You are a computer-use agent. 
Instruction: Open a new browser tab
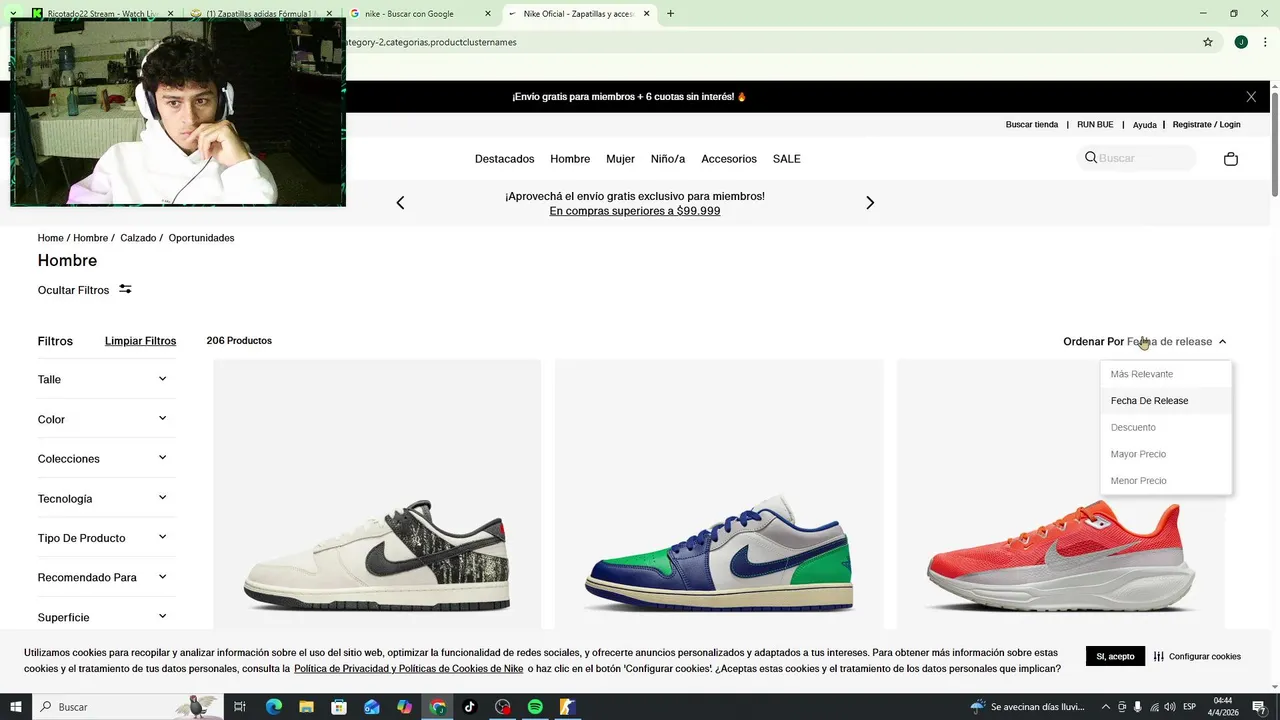(x=670, y=14)
